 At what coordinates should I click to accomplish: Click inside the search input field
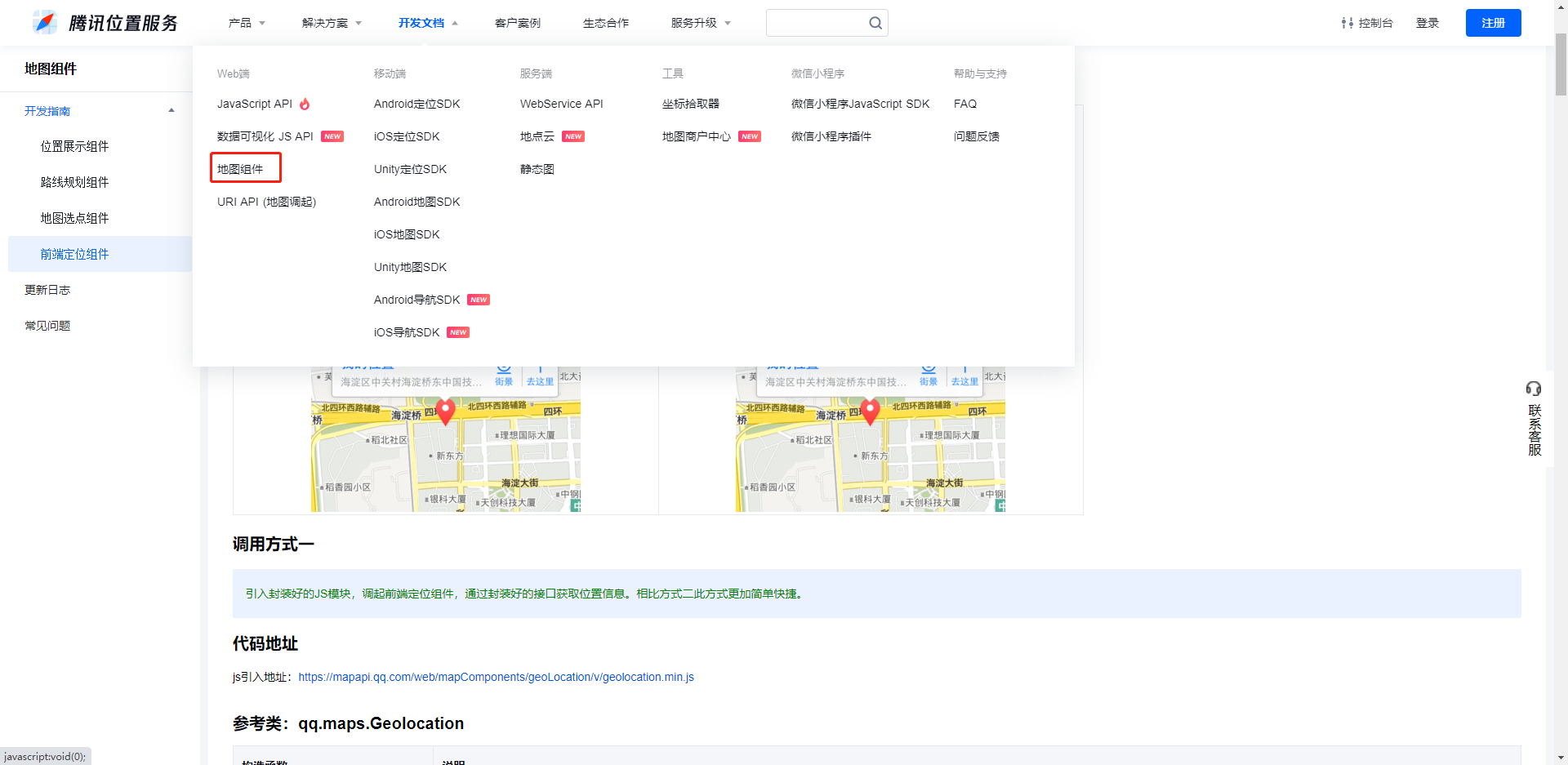coord(817,22)
